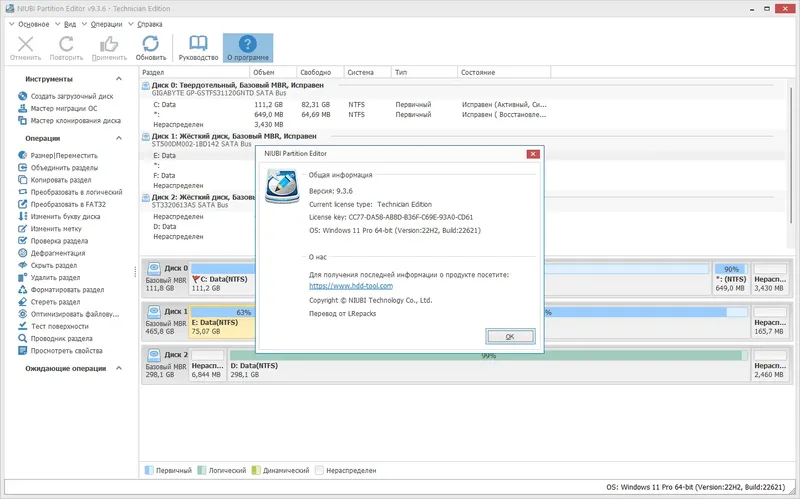Viewport: 800px width, 499px height.
Task: Choose Объединить разделы operation
Action: click(x=64, y=167)
